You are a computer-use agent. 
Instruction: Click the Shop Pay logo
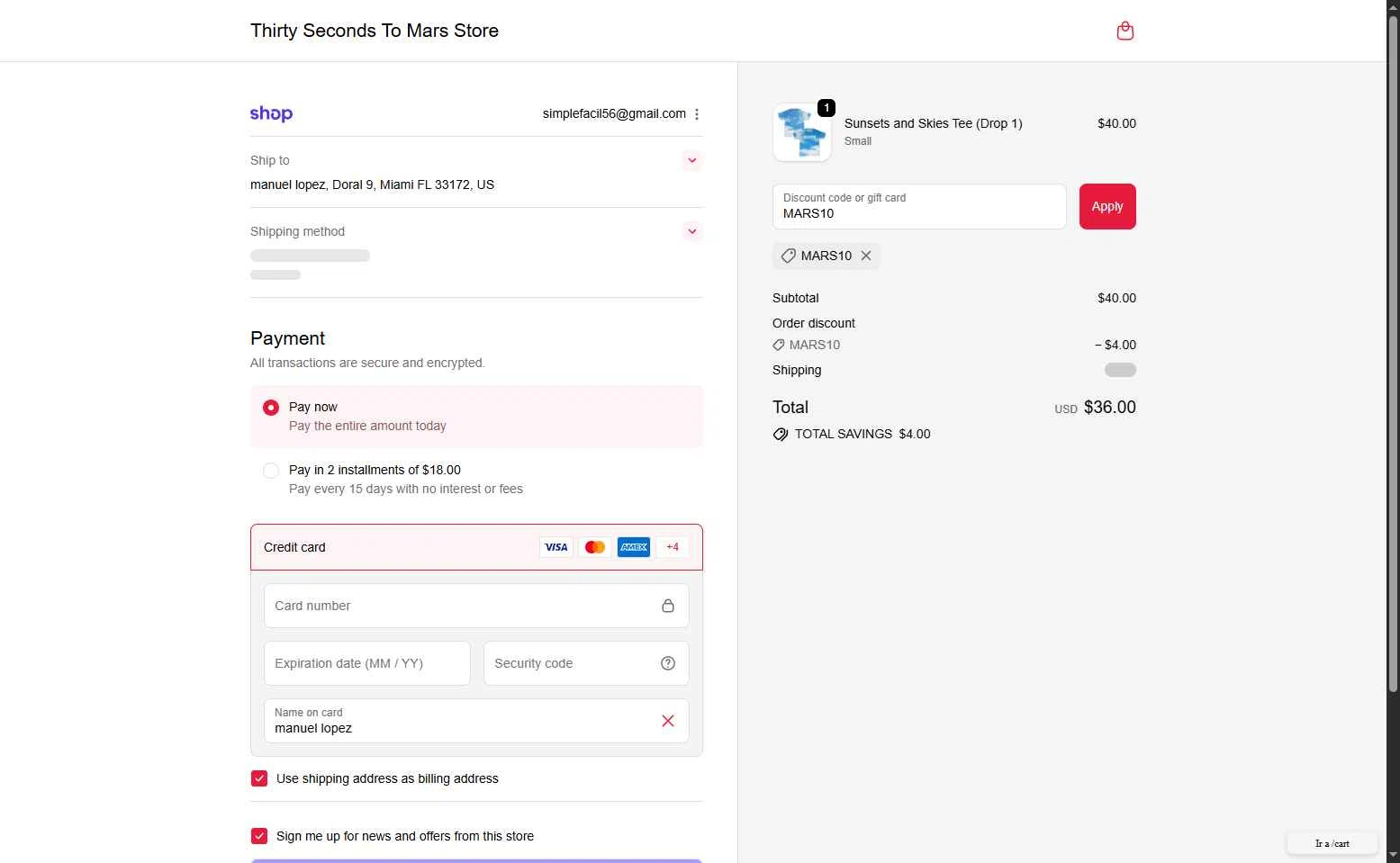(271, 113)
